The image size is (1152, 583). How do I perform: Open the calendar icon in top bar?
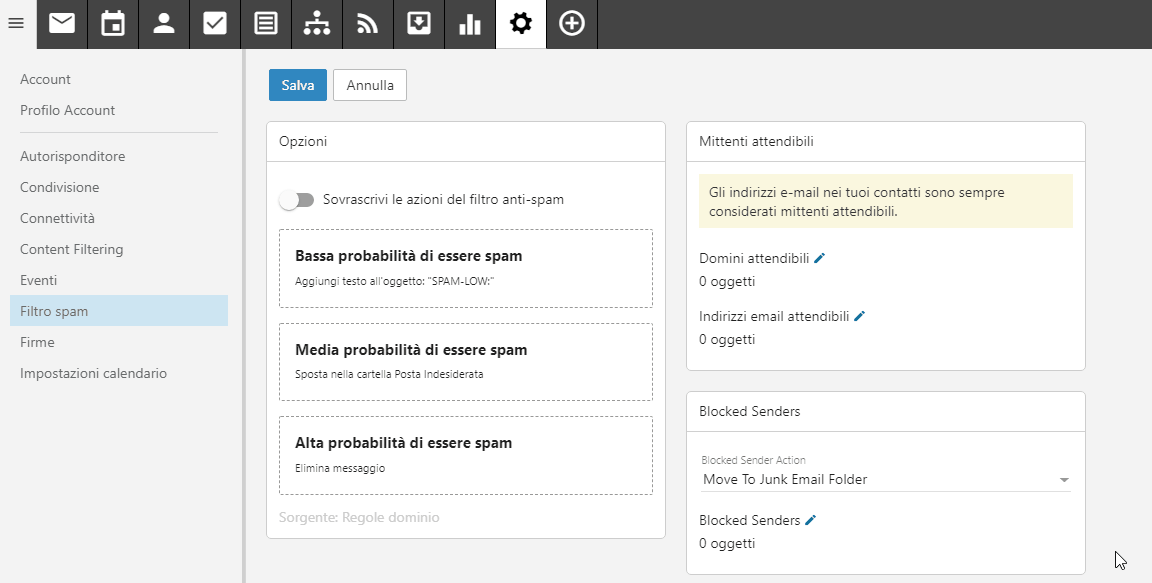click(113, 24)
